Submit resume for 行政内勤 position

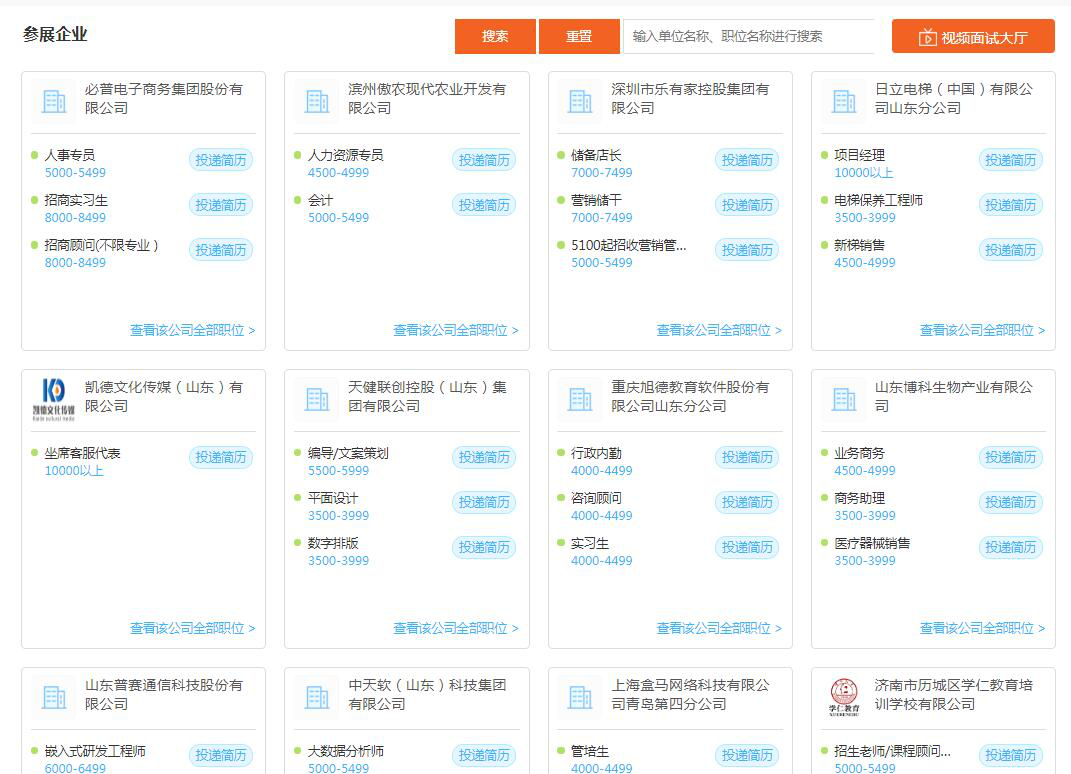tap(747, 457)
